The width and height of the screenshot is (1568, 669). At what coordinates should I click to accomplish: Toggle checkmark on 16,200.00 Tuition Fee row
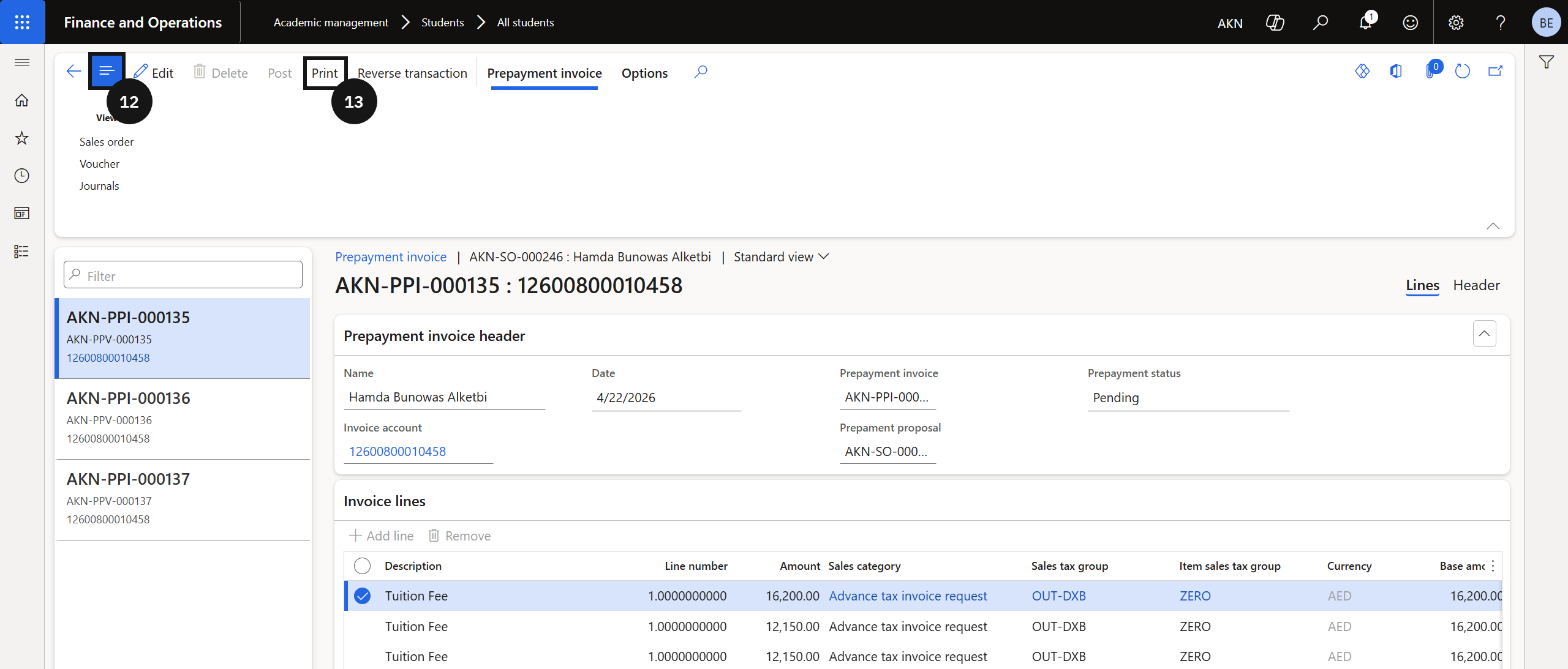point(363,596)
